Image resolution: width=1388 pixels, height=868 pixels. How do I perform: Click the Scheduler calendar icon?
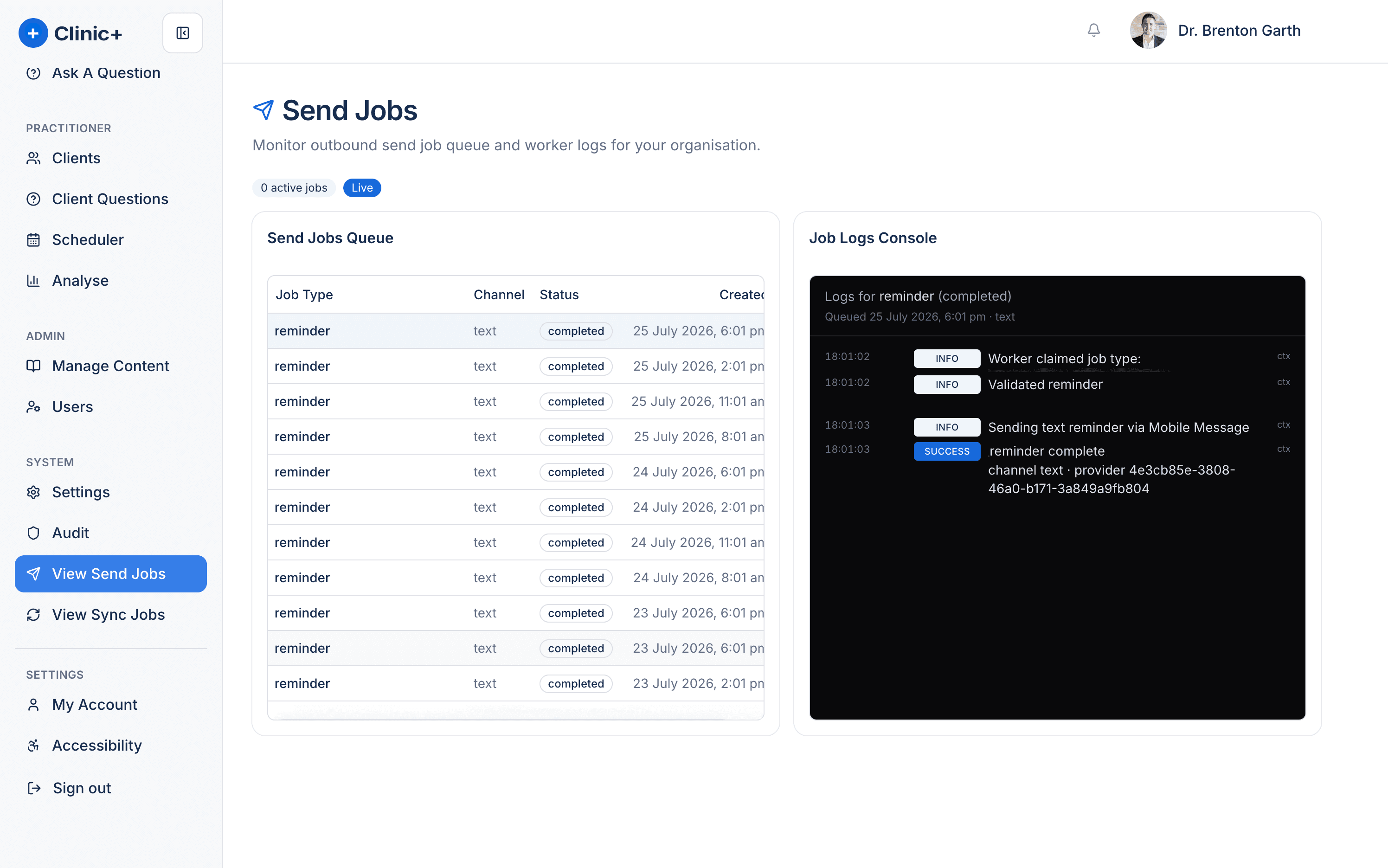(x=33, y=239)
